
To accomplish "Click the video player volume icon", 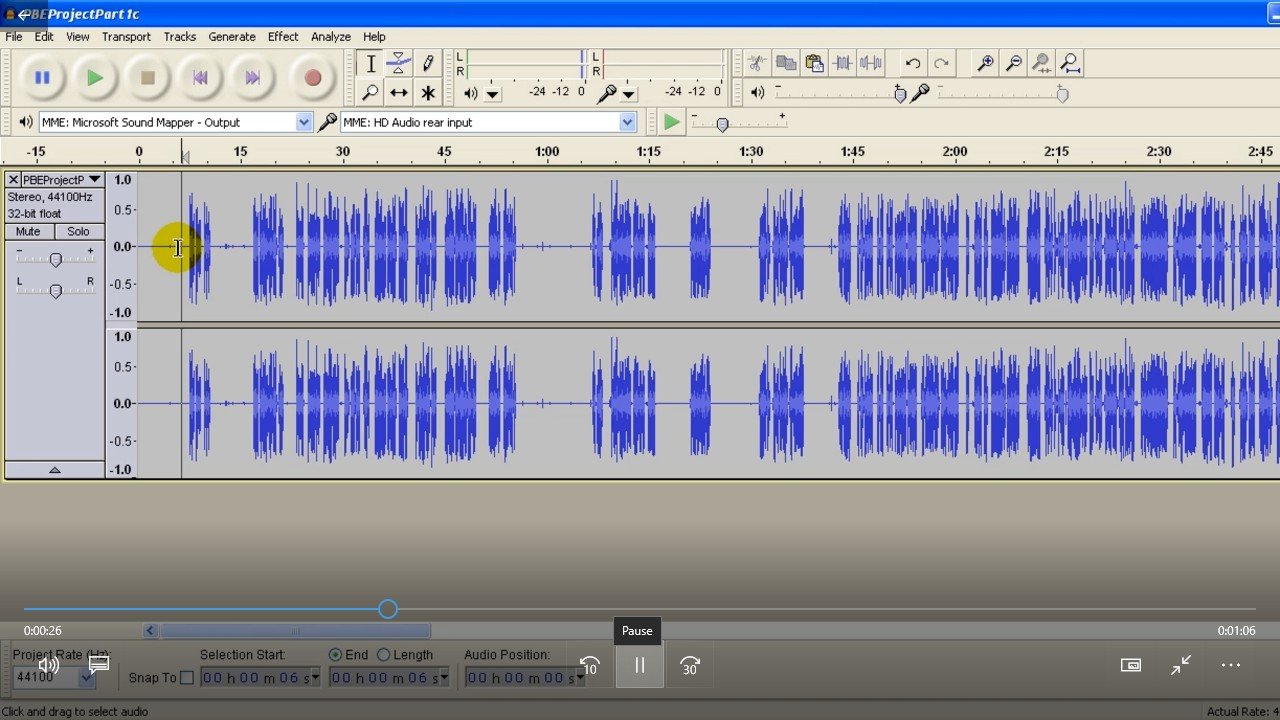I will (48, 665).
